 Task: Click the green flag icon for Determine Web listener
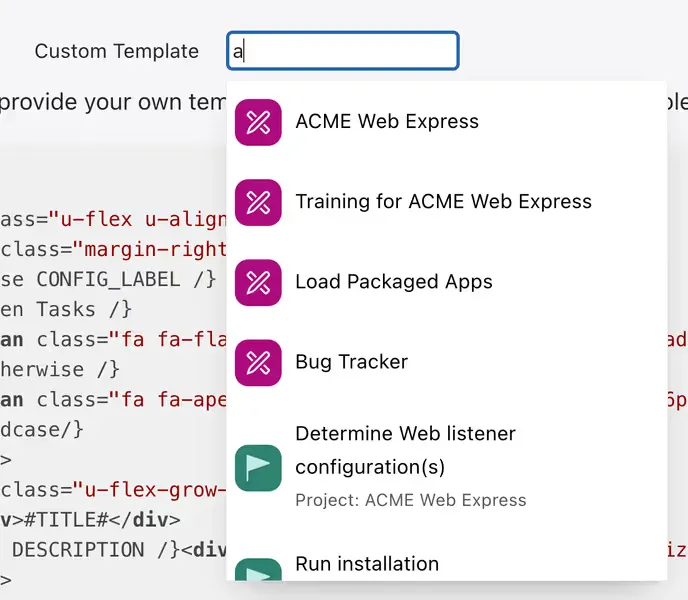(x=258, y=468)
